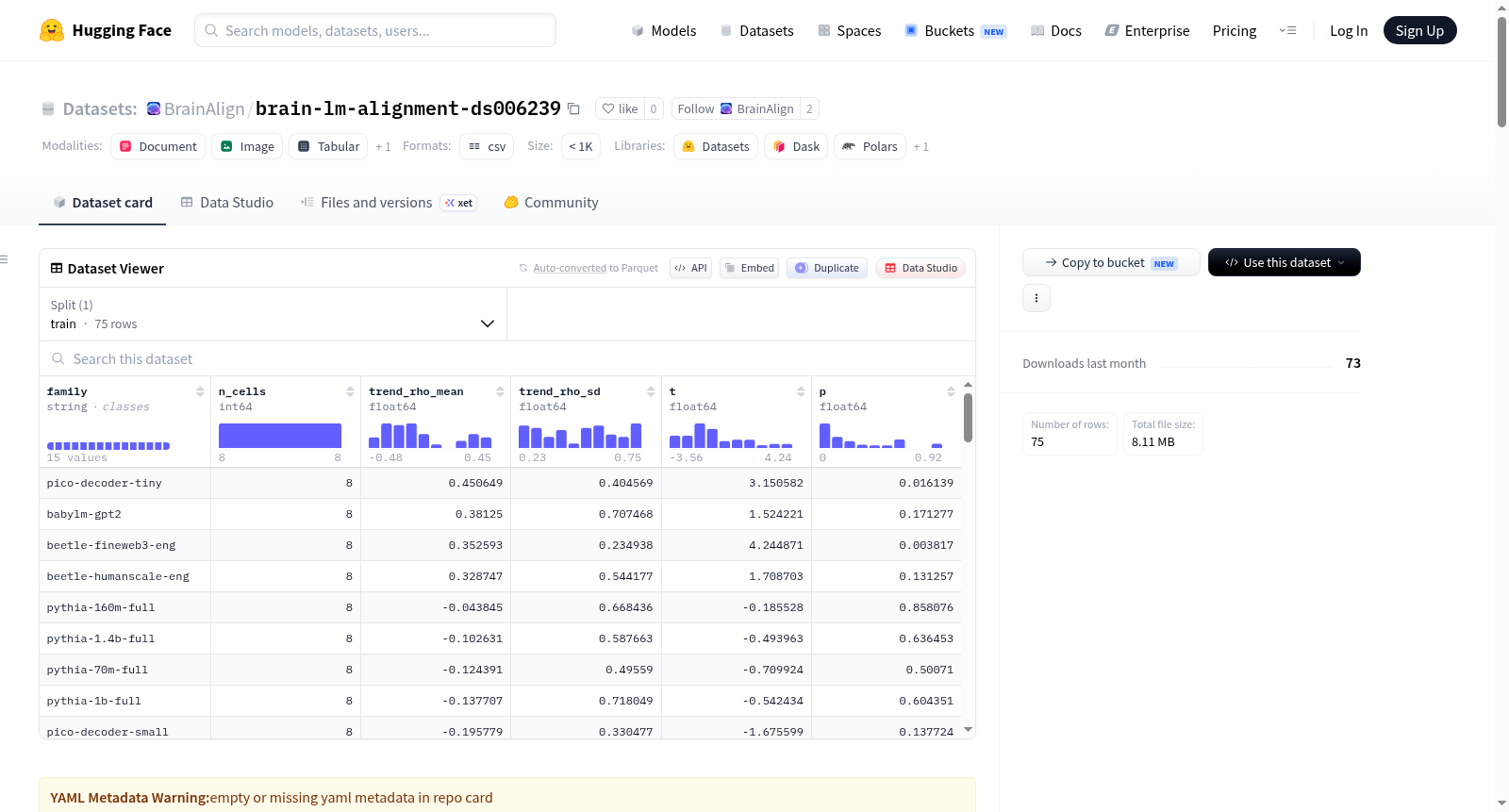Click the heart like icon

(608, 108)
